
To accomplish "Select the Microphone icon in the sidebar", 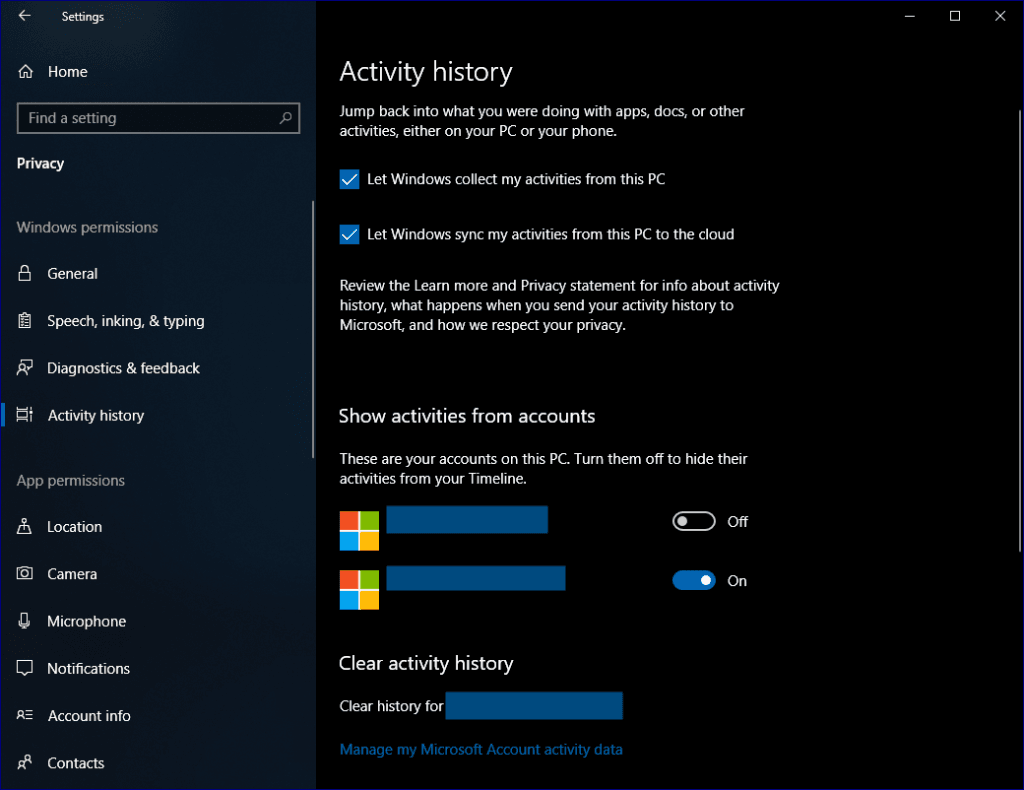I will pyautogui.click(x=25, y=621).
